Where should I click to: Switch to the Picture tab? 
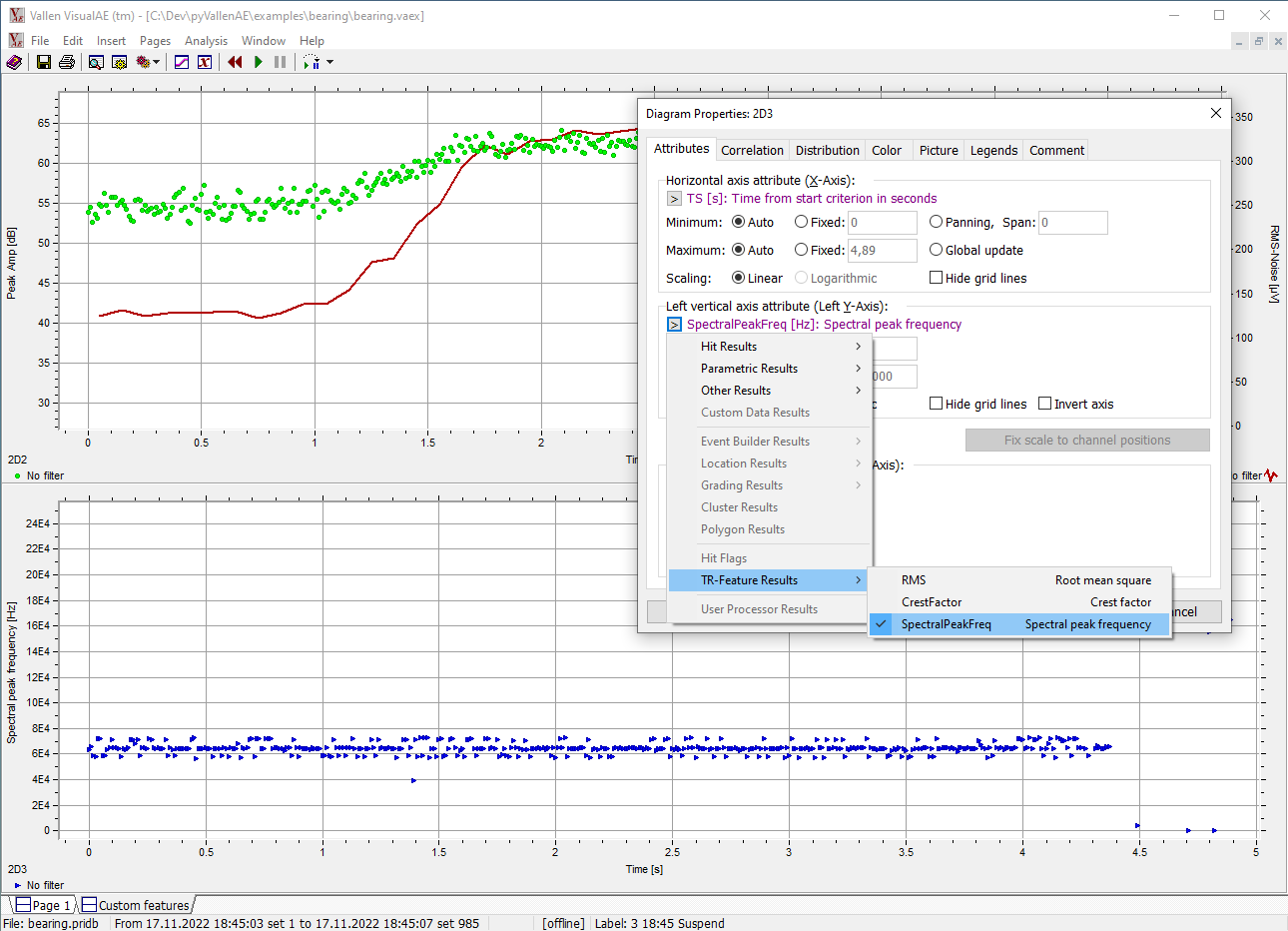click(x=939, y=151)
